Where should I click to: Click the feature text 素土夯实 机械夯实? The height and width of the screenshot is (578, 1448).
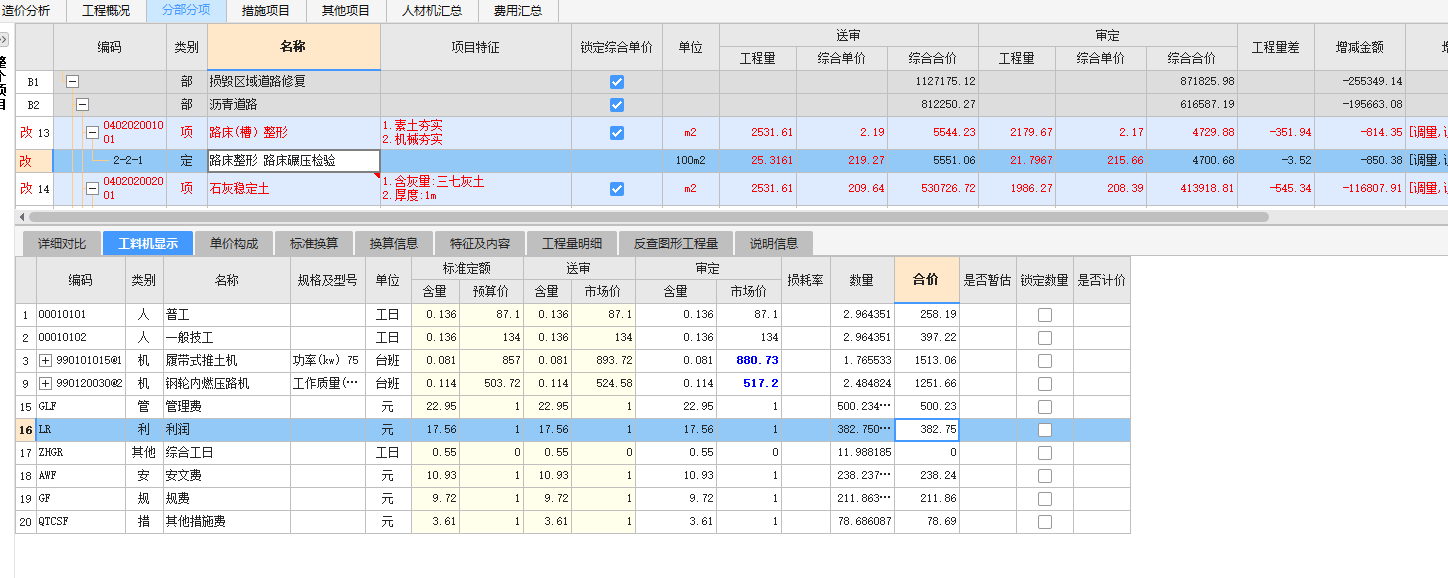pyautogui.click(x=475, y=132)
